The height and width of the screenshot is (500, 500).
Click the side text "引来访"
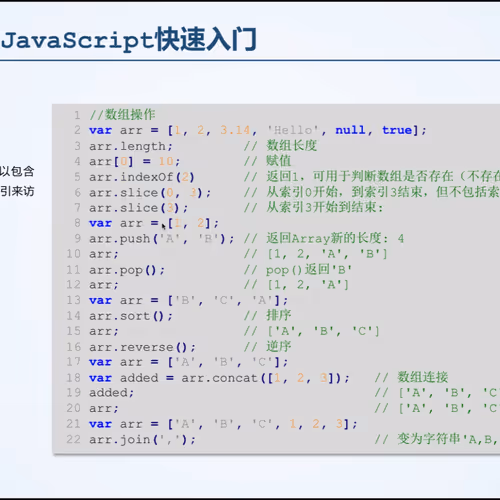click(17, 191)
